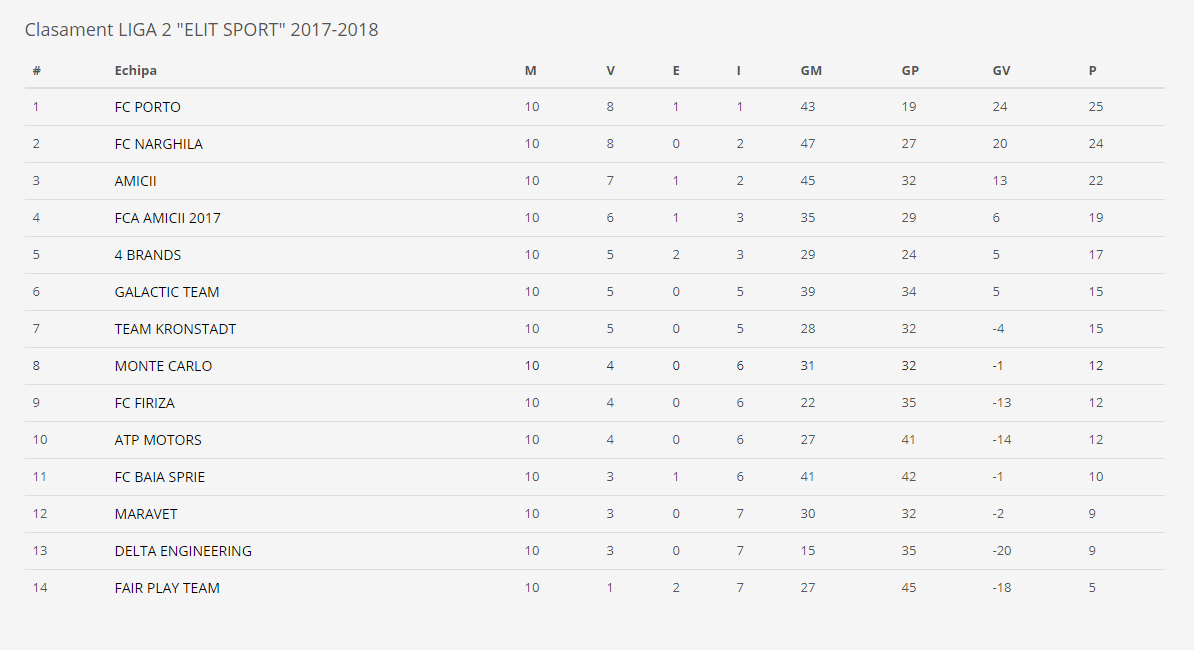1194x650 pixels.
Task: Open DELTA ENGINEERING team entry
Action: tap(183, 551)
